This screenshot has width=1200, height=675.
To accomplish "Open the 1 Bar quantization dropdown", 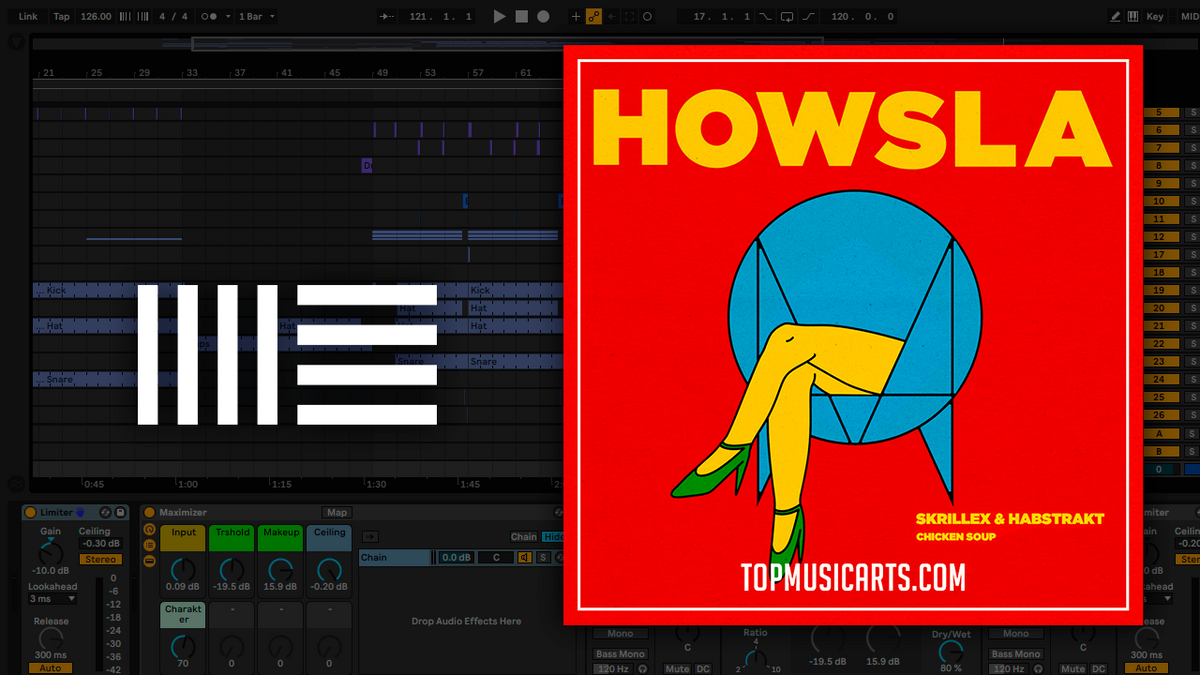I will coord(257,16).
